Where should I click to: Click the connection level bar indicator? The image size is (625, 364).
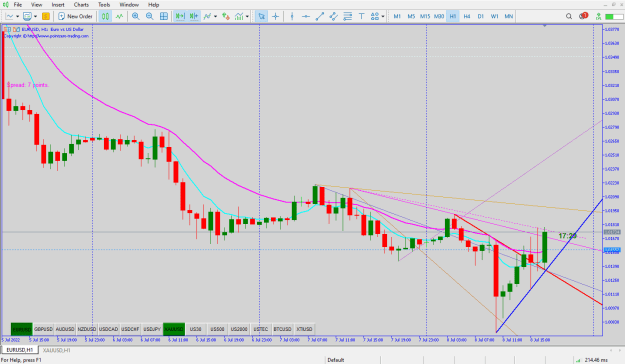614,16
